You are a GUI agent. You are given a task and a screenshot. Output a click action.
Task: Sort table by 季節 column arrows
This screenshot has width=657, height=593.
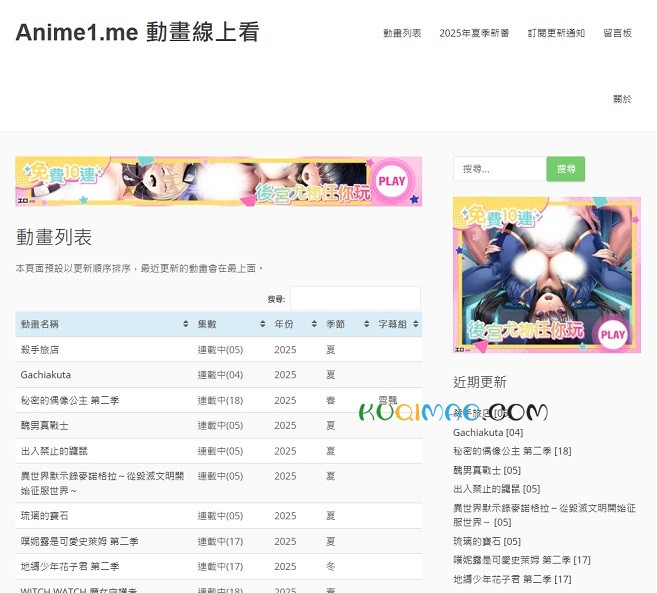[366, 324]
